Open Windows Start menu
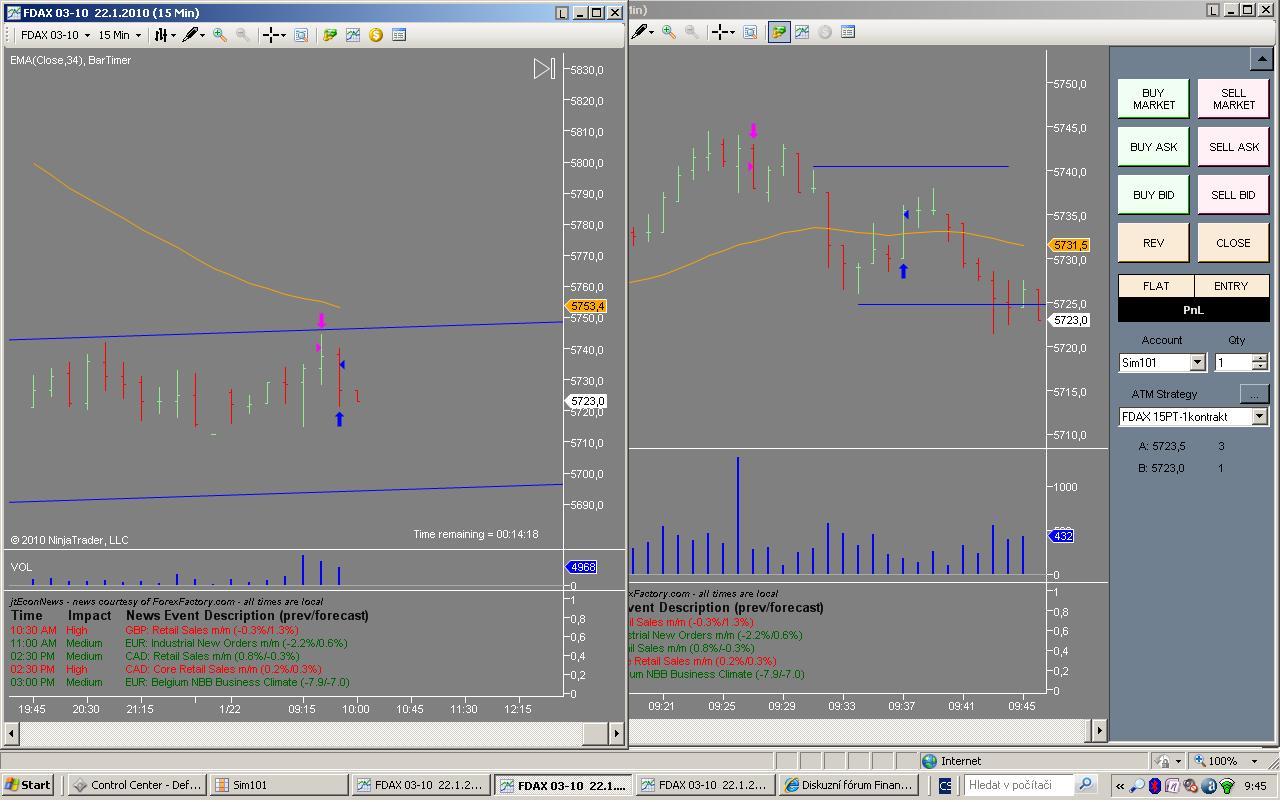This screenshot has height=802, width=1280. [x=28, y=785]
